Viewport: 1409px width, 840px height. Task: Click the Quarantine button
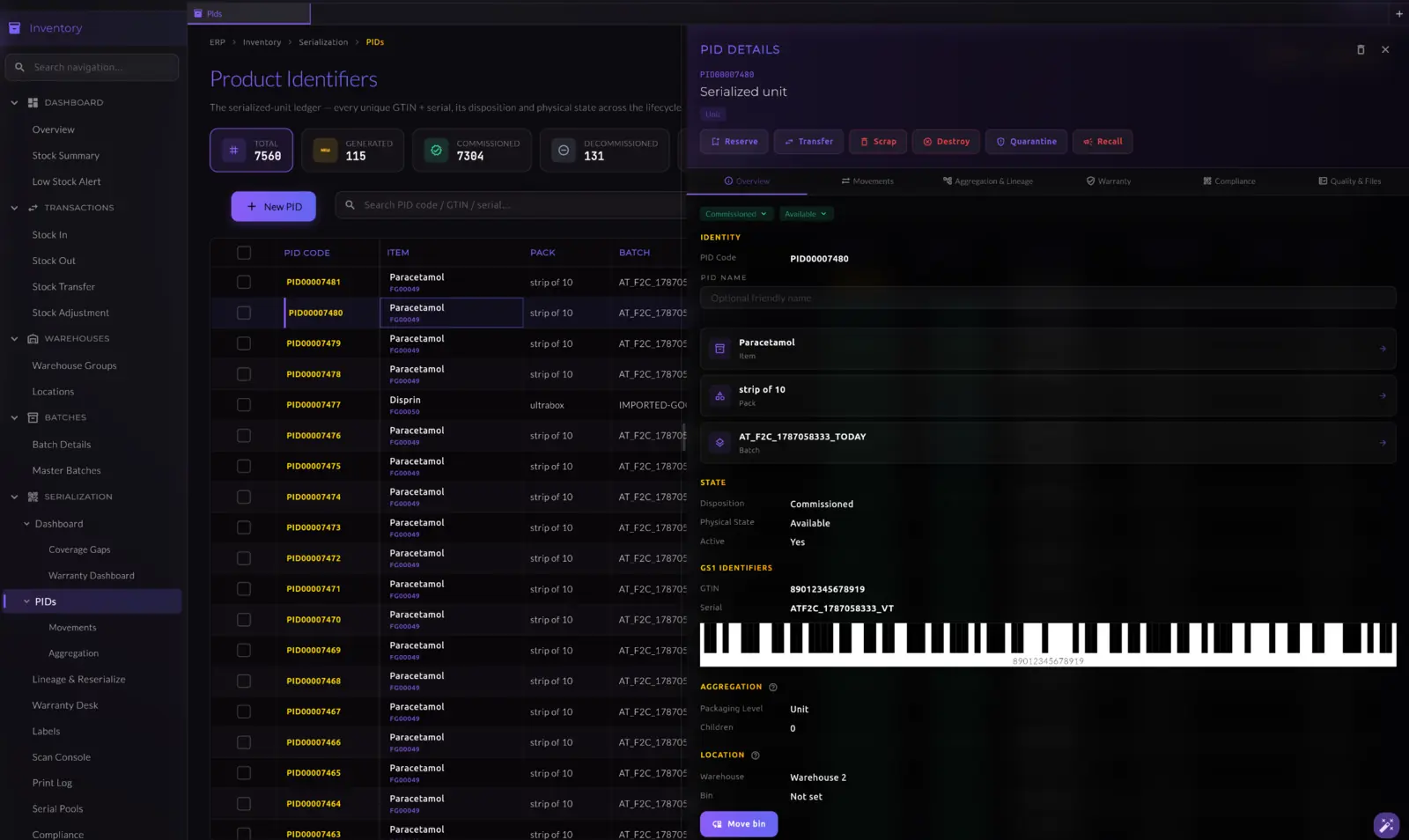pyautogui.click(x=1026, y=142)
